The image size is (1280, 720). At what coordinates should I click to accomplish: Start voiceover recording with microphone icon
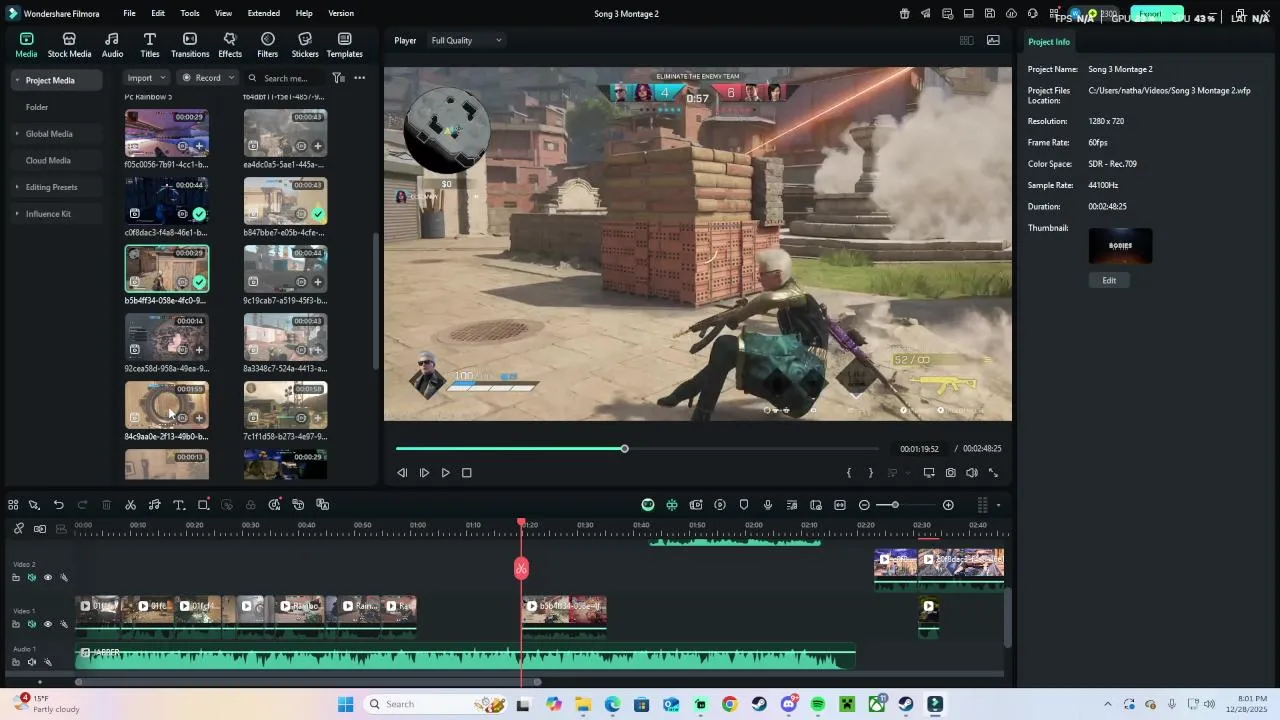click(x=768, y=505)
